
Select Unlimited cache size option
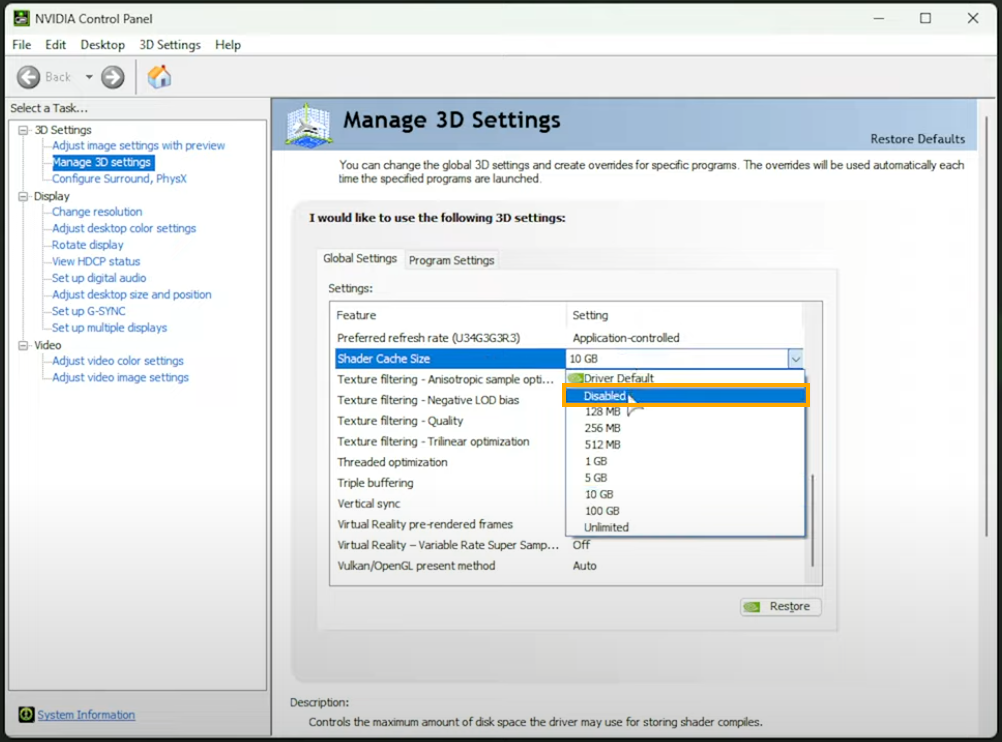tap(684, 528)
